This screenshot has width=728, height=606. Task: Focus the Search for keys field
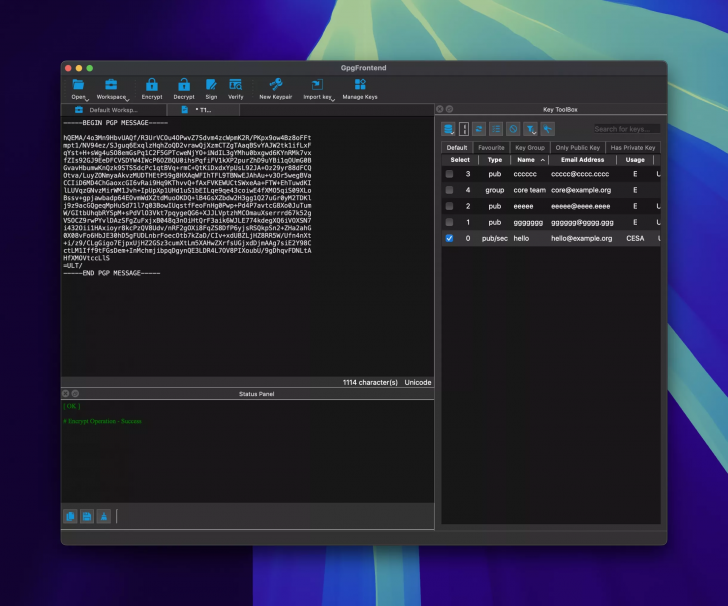[626, 129]
